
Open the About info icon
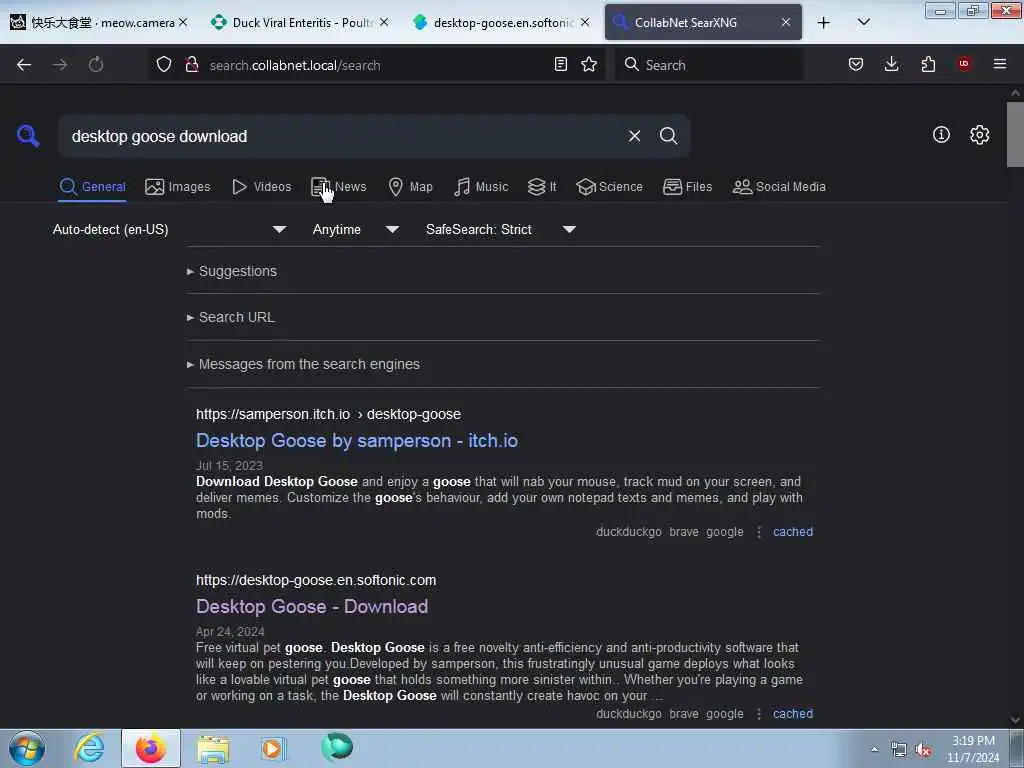(941, 135)
